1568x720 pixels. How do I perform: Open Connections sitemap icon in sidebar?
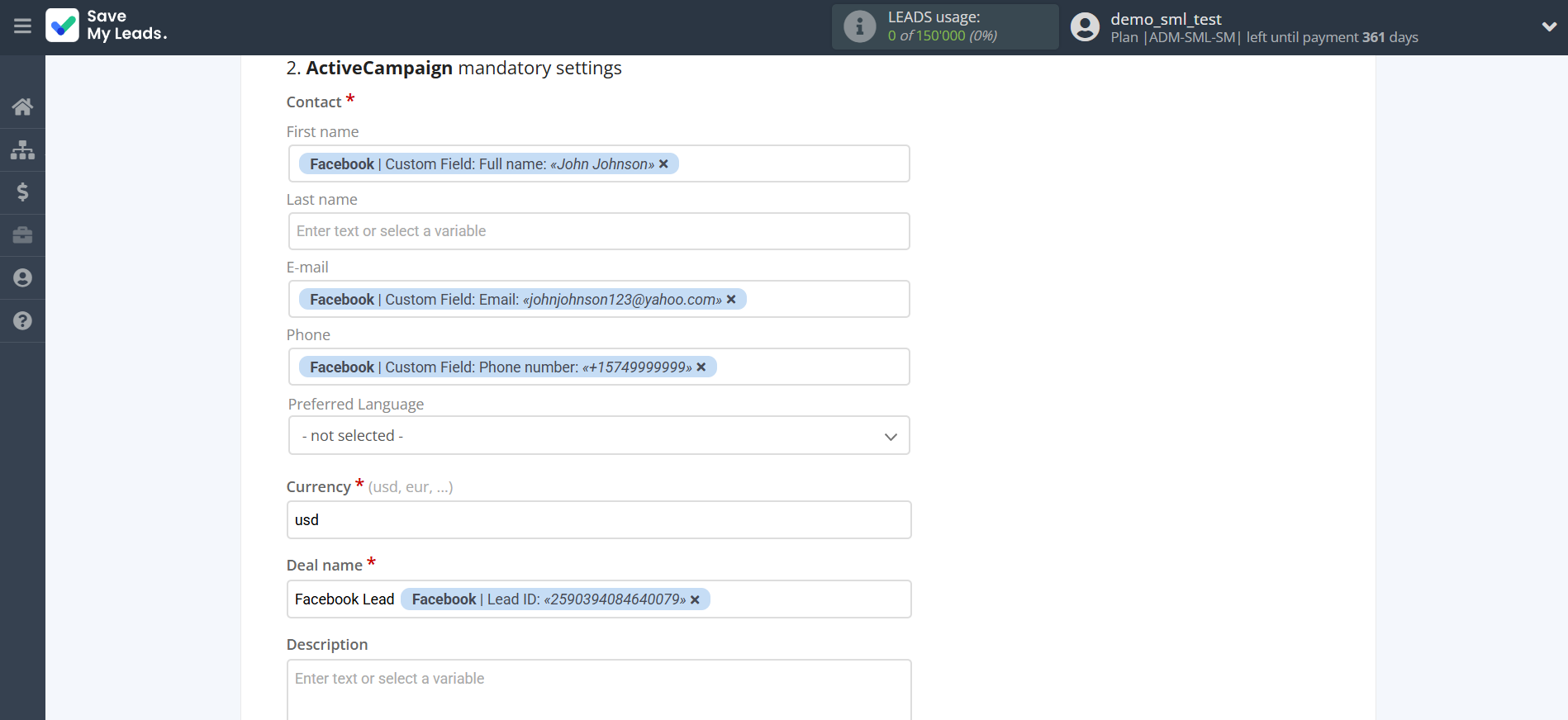pos(22,149)
